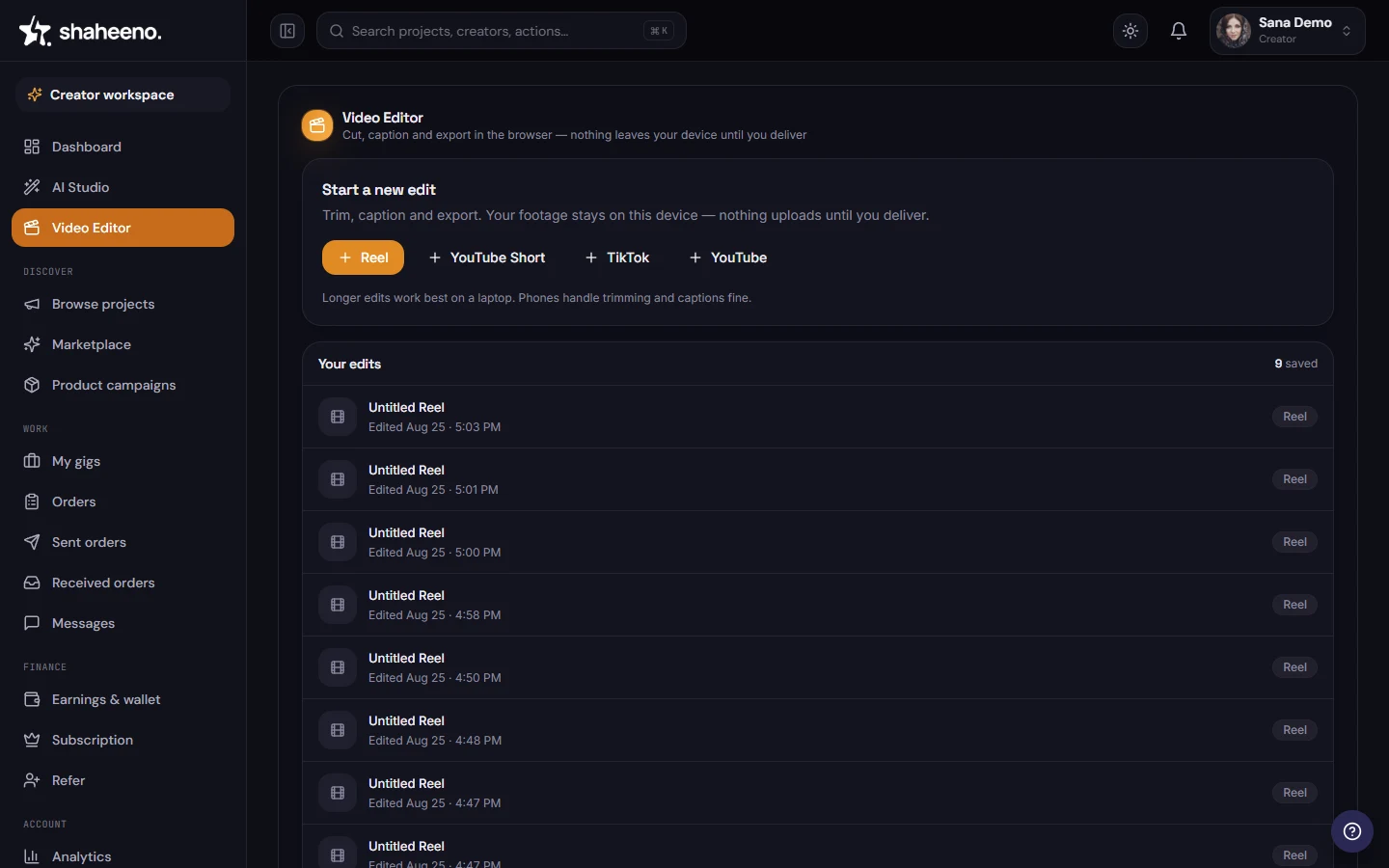This screenshot has width=1389, height=868.
Task: Click the Analytics bar chart icon
Action: [32, 856]
